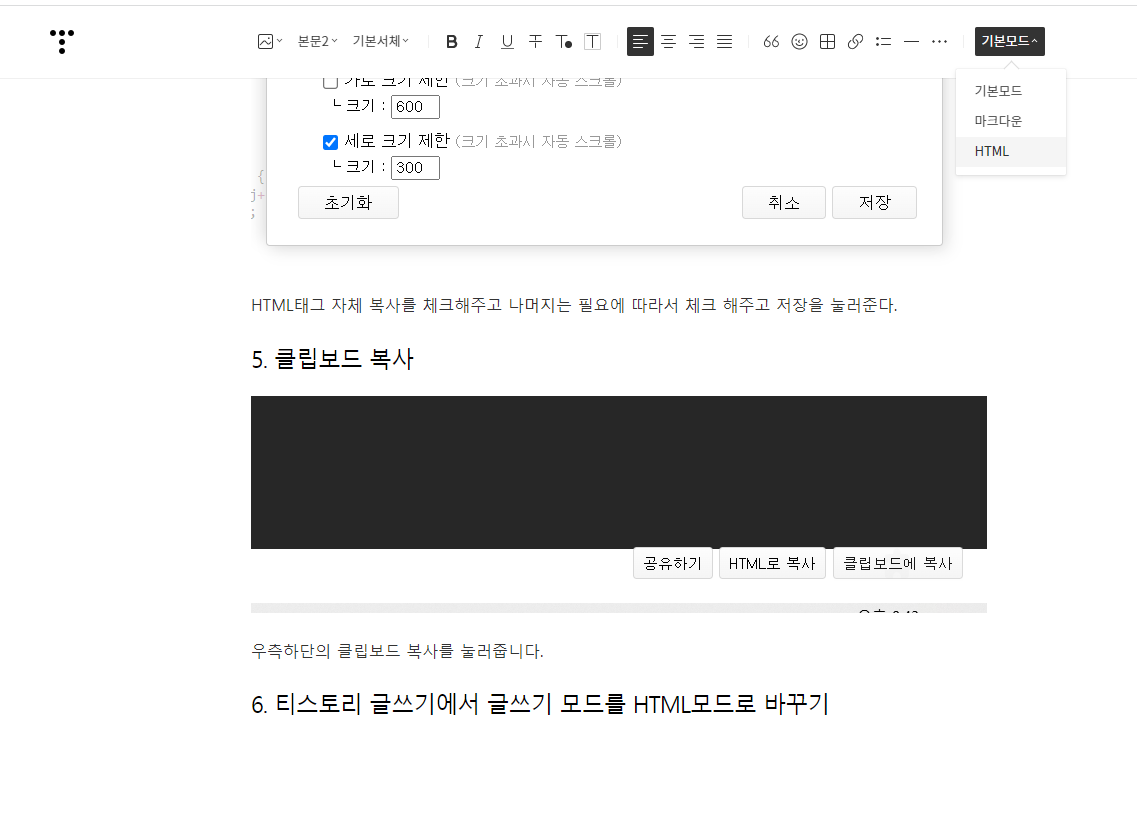Toggle the 세로 크기 제한 checkbox
The height and width of the screenshot is (814, 1137).
point(330,142)
